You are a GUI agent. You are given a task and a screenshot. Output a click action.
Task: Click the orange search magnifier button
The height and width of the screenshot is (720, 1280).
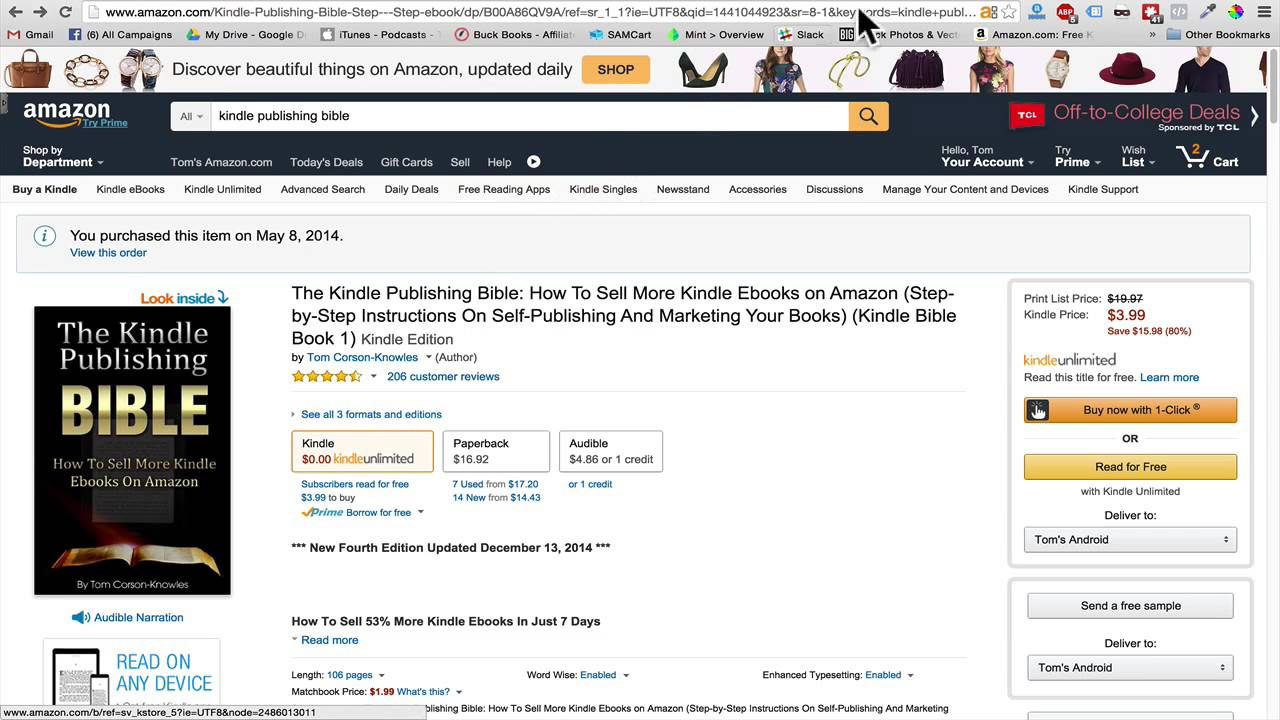(x=868, y=116)
